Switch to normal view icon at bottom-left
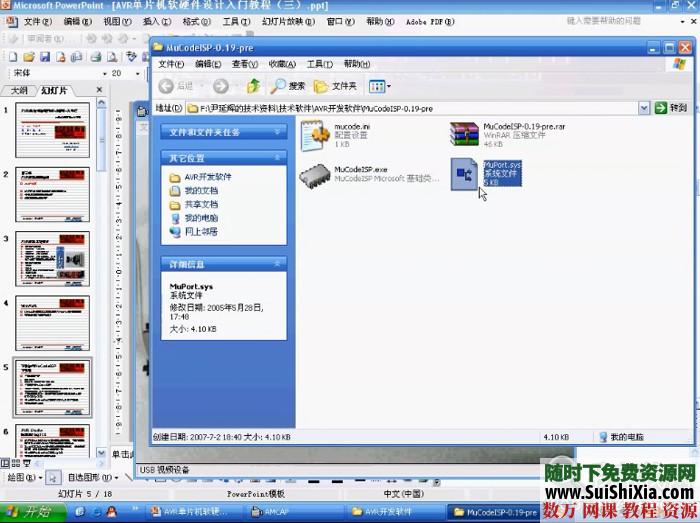The width and height of the screenshot is (700, 523). pyautogui.click(x=4, y=463)
